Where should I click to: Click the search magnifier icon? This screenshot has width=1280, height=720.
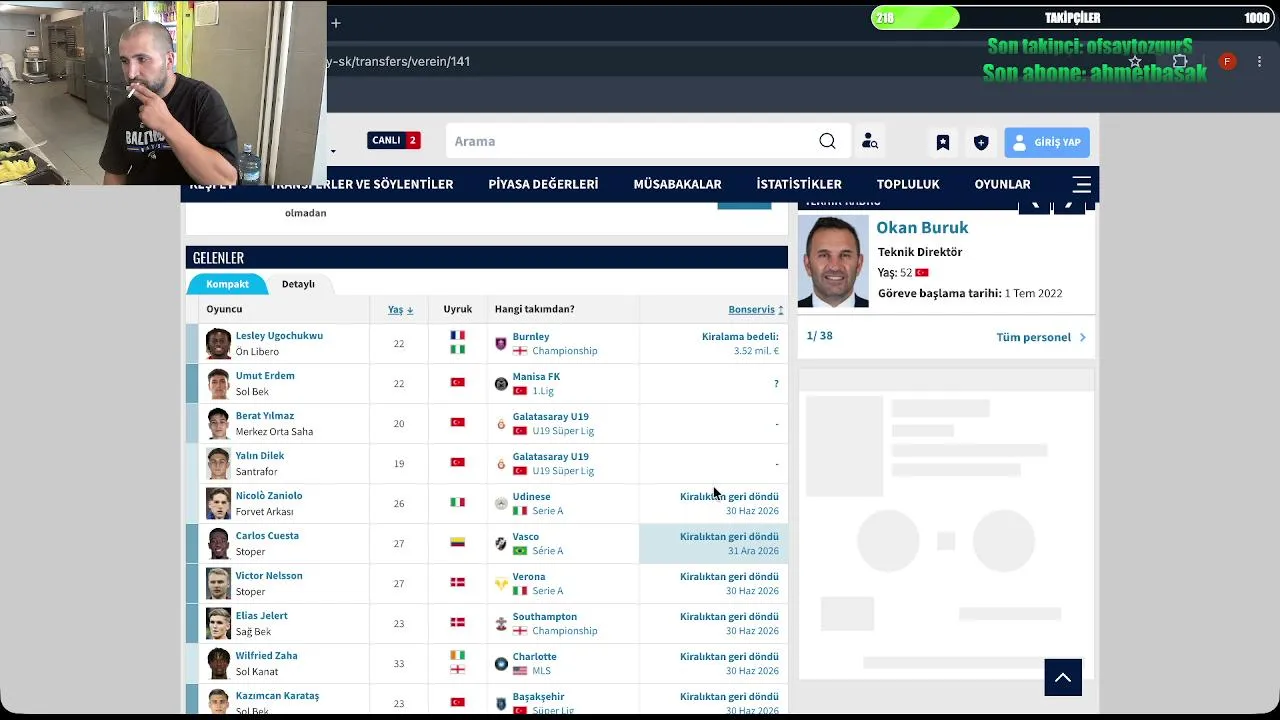[827, 141]
